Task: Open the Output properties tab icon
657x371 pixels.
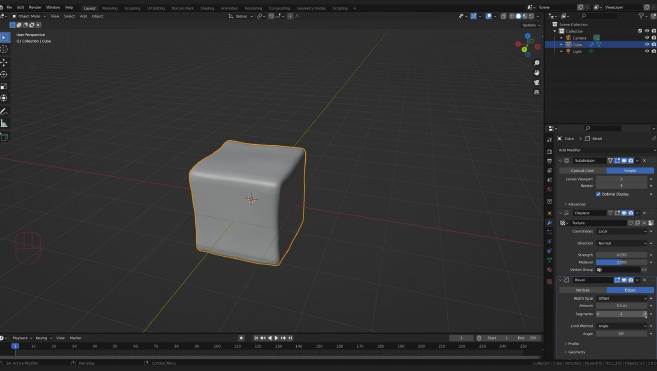Action: tap(549, 161)
